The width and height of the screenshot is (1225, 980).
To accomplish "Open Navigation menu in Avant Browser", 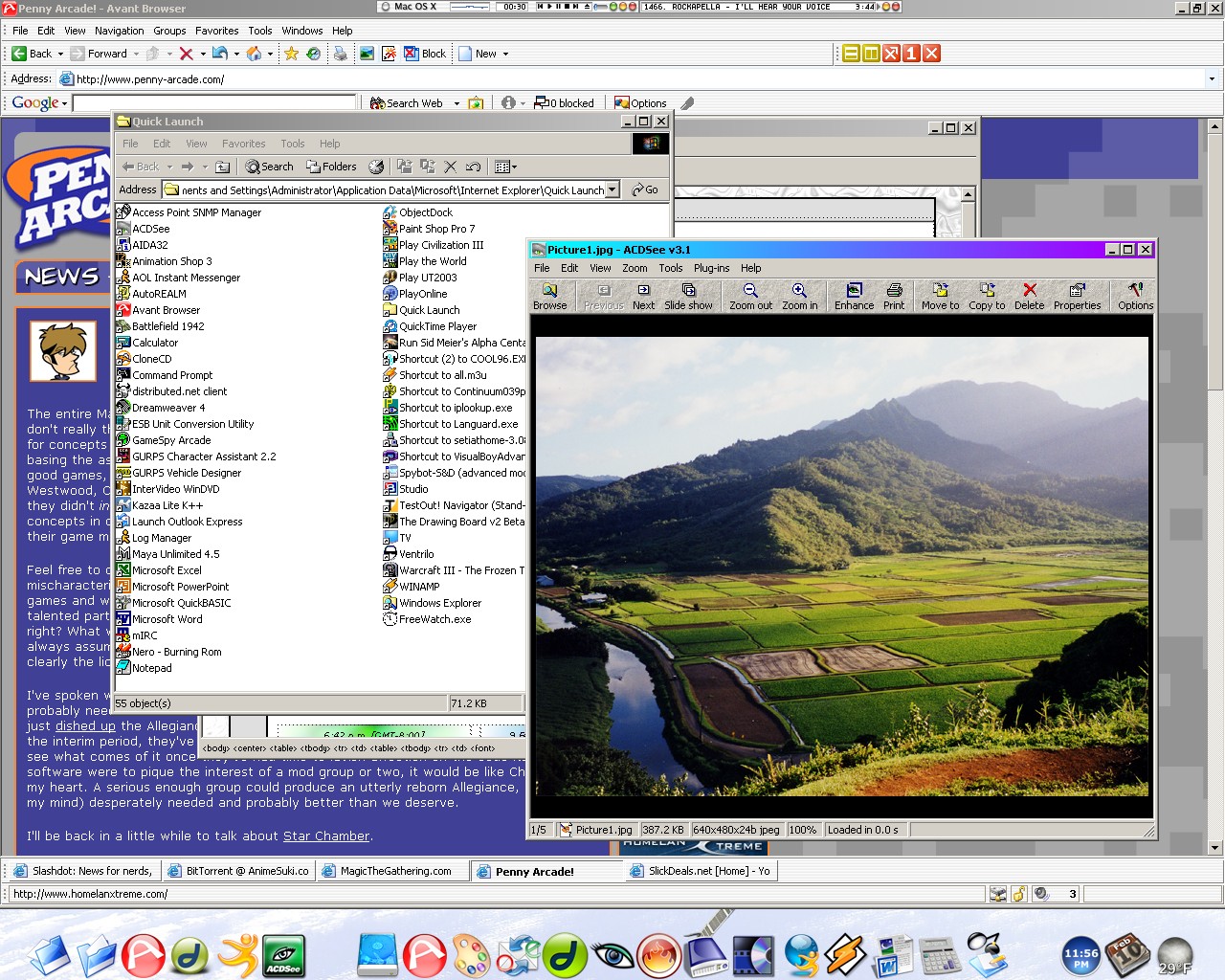I will [x=120, y=31].
